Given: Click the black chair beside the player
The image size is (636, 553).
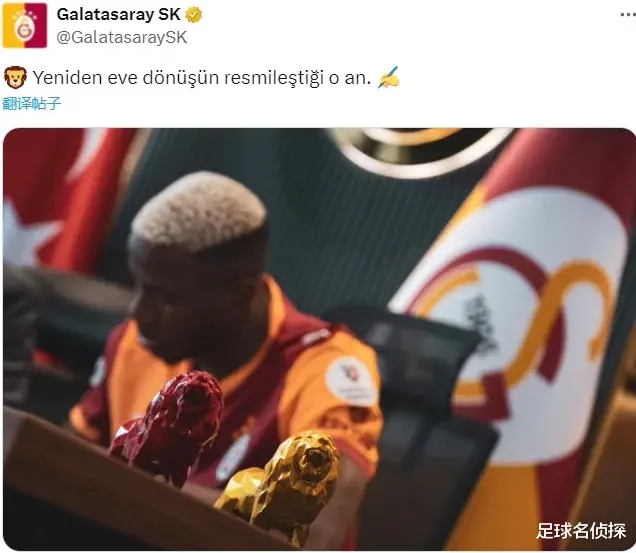Looking at the screenshot, I should coord(422,406).
